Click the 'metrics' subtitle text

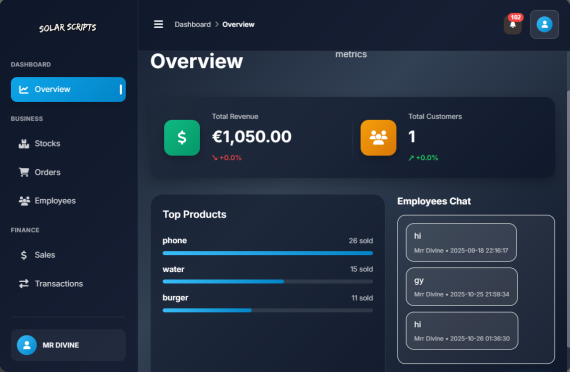[x=351, y=54]
